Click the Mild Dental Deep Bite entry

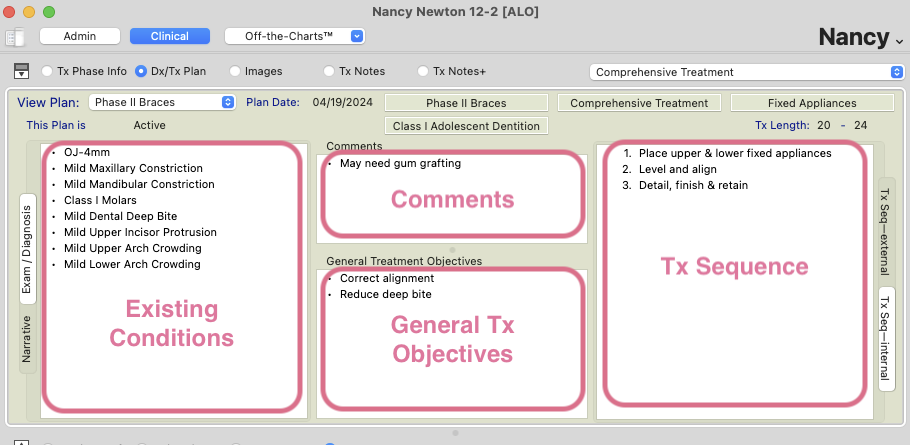(121, 216)
